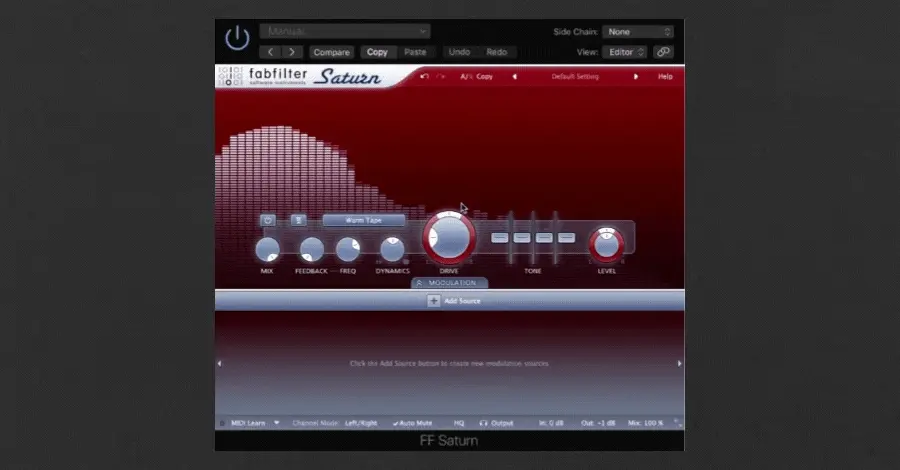900x470 pixels.
Task: Click Saturn undo arrow icon
Action: pyautogui.click(x=424, y=76)
